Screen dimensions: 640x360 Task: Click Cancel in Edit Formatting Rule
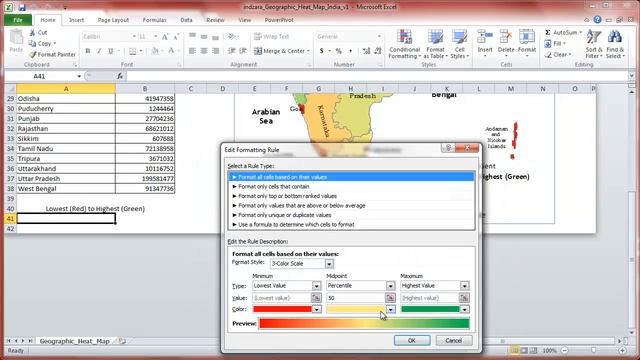(453, 340)
